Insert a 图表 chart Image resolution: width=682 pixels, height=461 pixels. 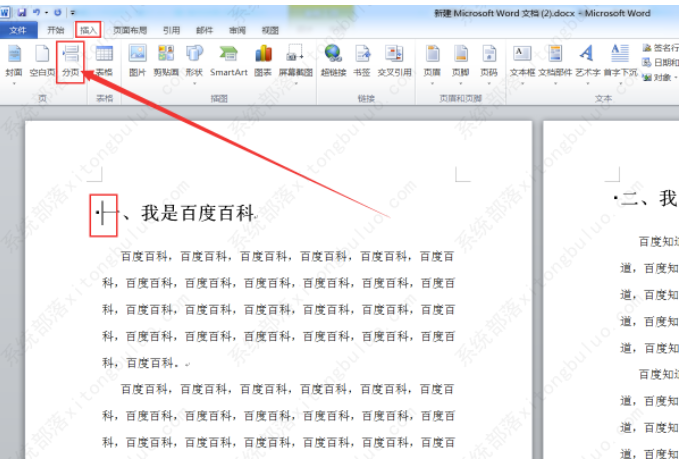point(263,61)
